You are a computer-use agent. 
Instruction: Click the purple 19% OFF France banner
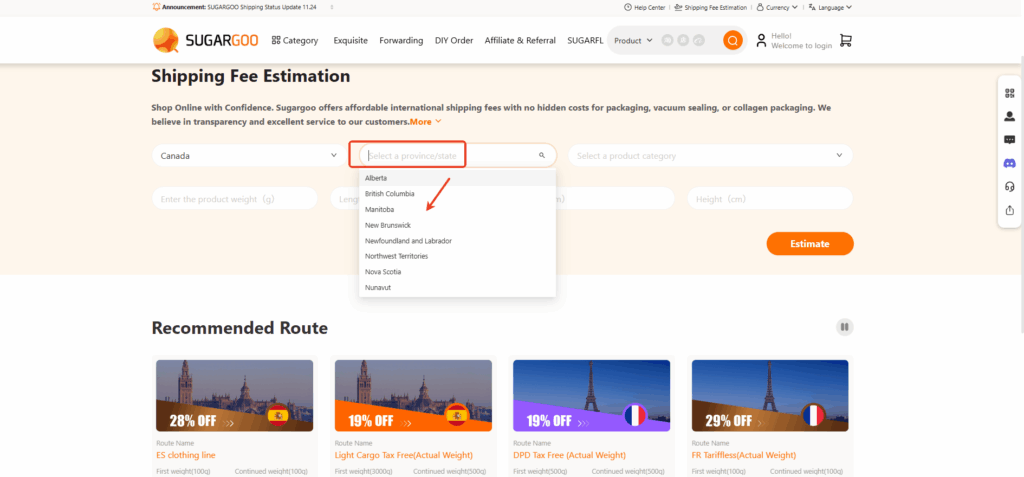(592, 395)
